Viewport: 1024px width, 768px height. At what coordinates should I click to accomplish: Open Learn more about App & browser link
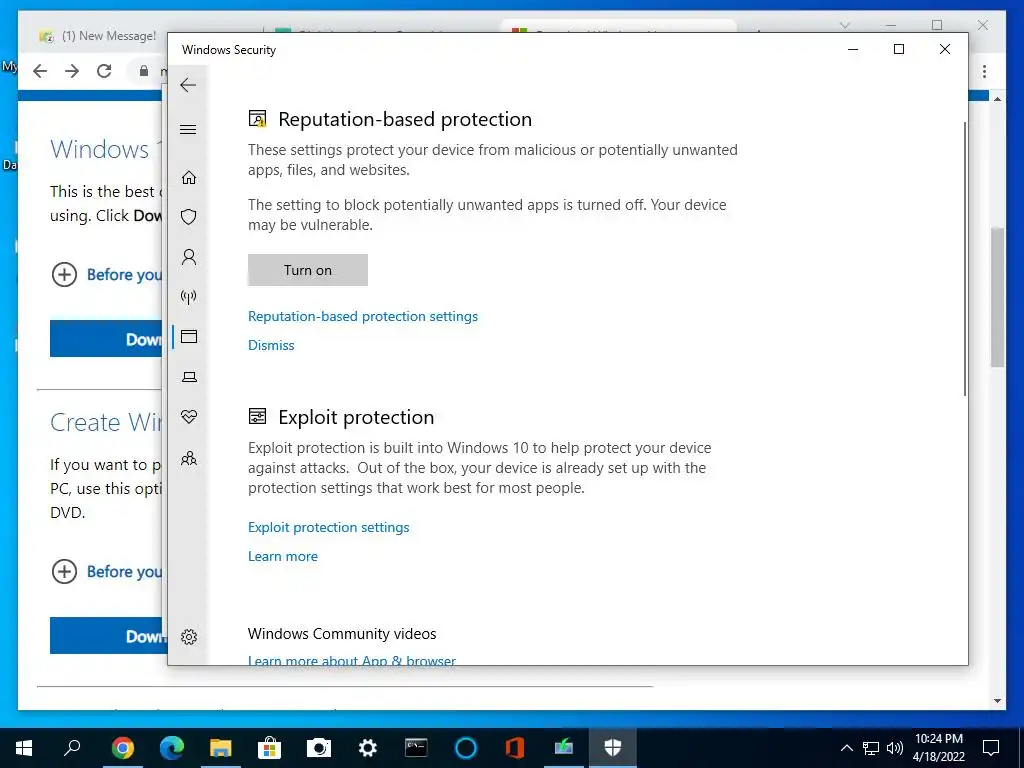tap(351, 660)
